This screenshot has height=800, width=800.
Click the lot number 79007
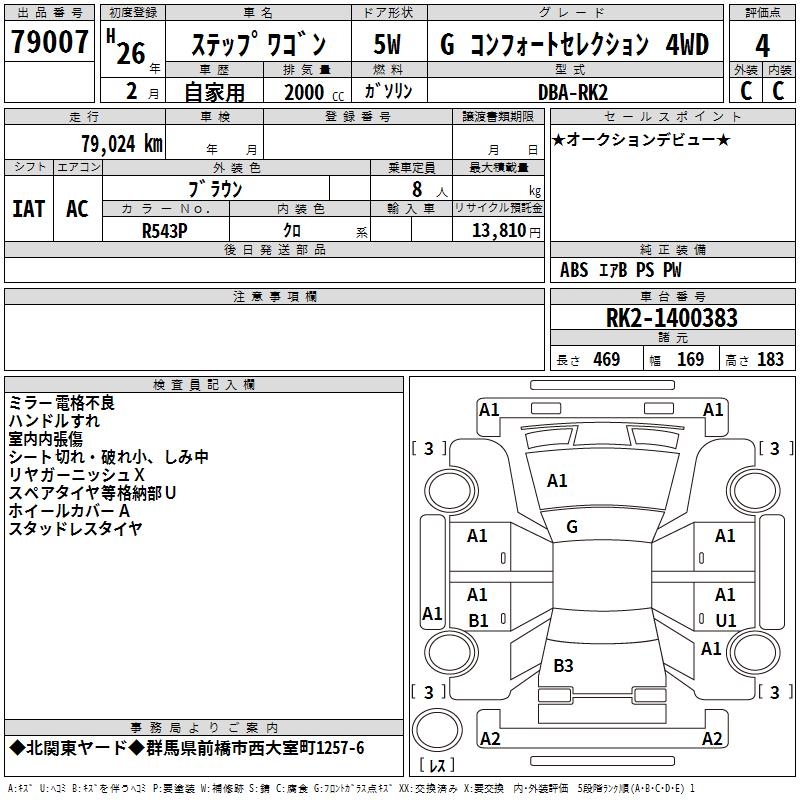click(49, 45)
